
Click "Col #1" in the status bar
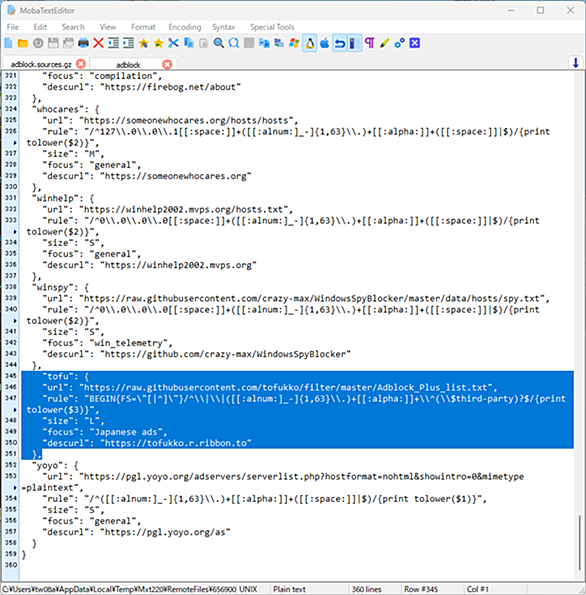point(477,589)
